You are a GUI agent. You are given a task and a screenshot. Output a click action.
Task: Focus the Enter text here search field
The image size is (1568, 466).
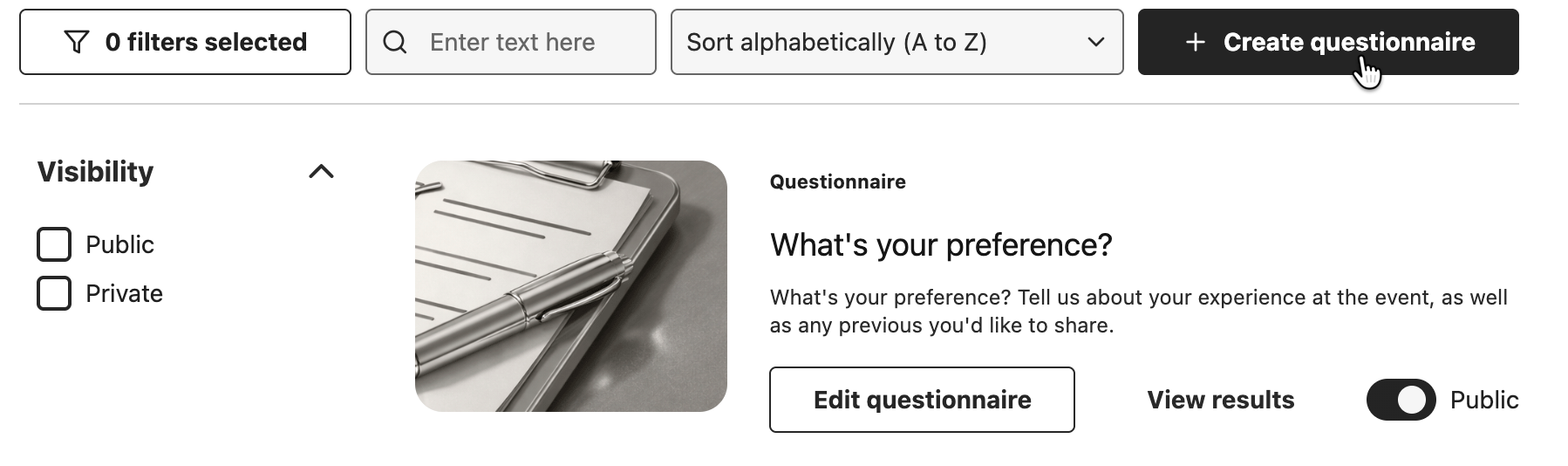click(511, 42)
